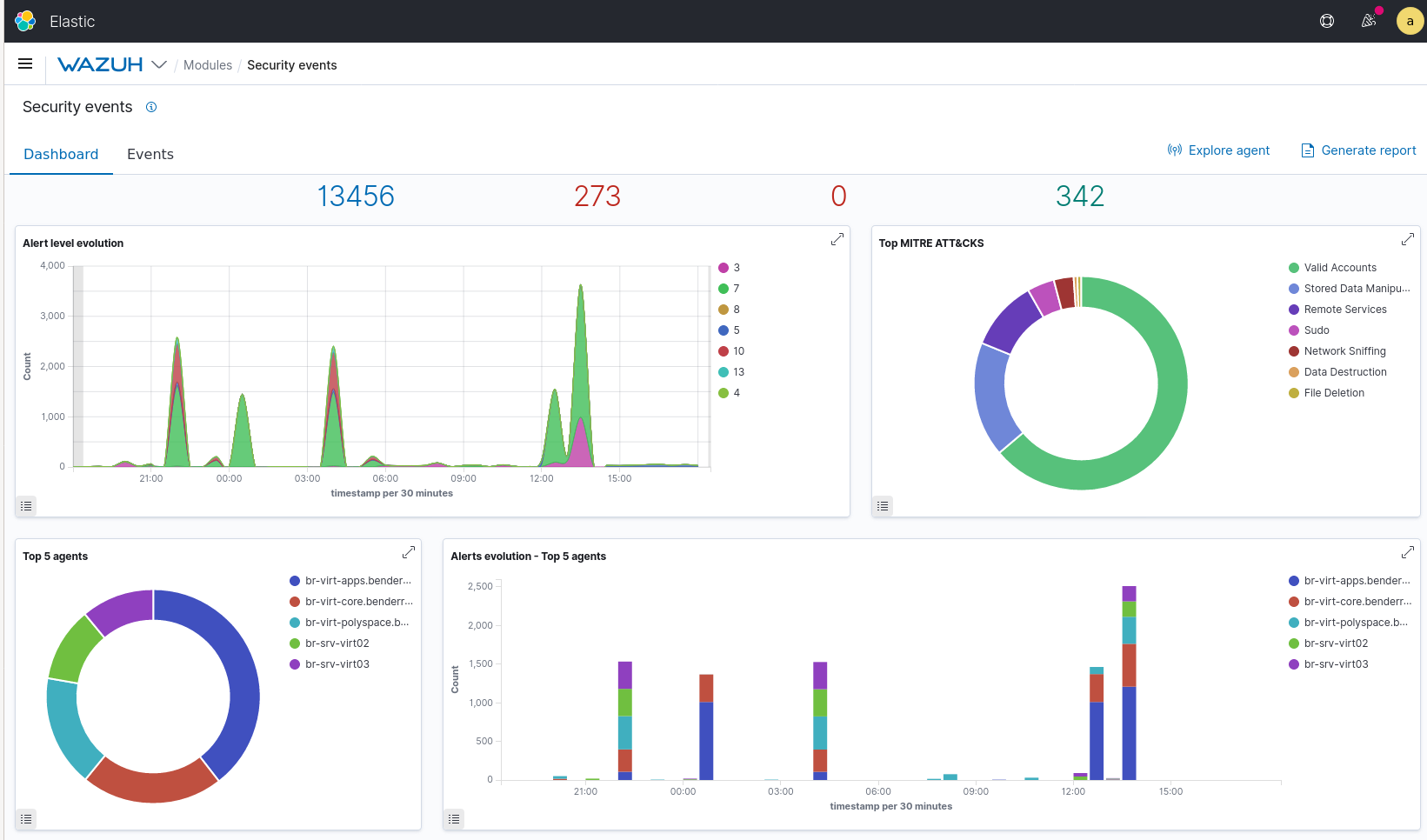Open the newsfeed celebration icon

tap(1369, 21)
